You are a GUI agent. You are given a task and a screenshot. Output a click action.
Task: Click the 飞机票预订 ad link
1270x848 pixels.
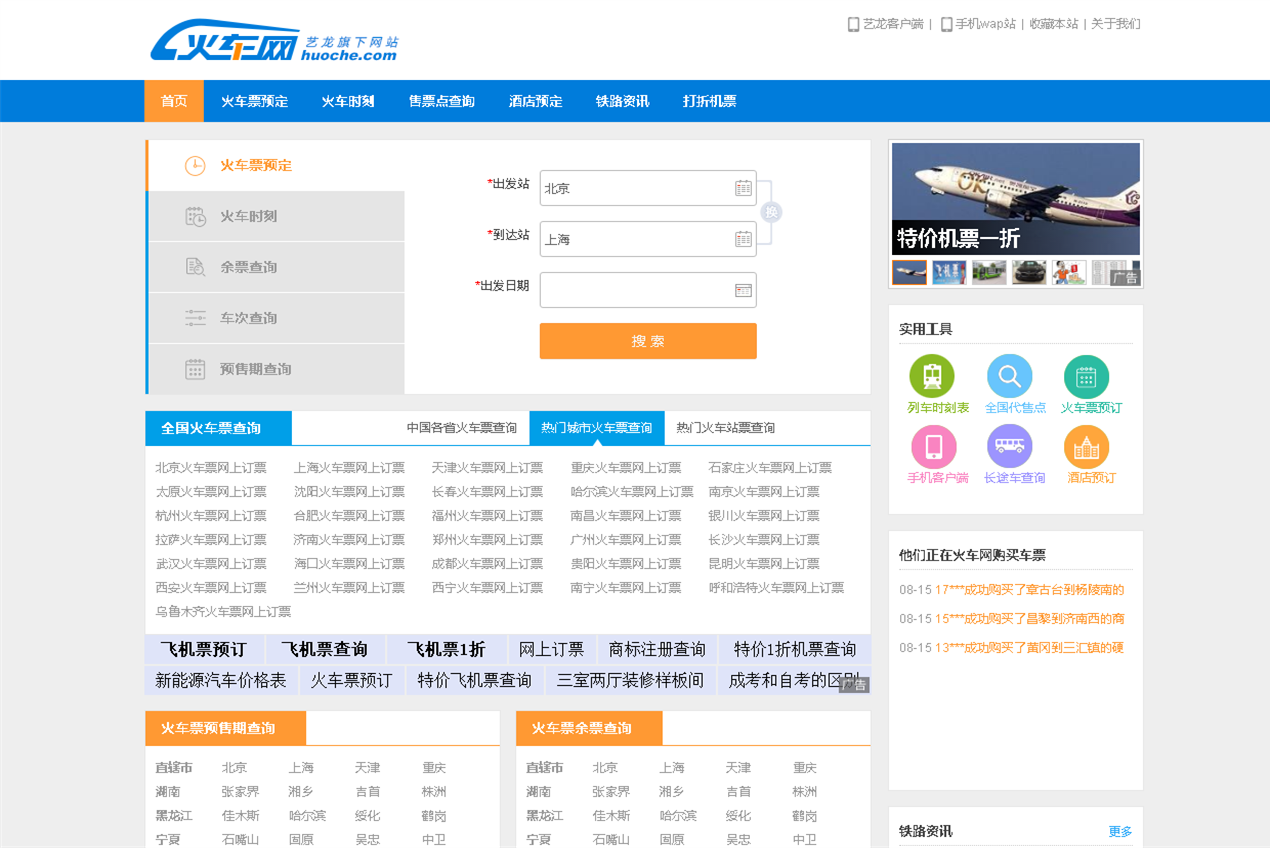tap(204, 649)
